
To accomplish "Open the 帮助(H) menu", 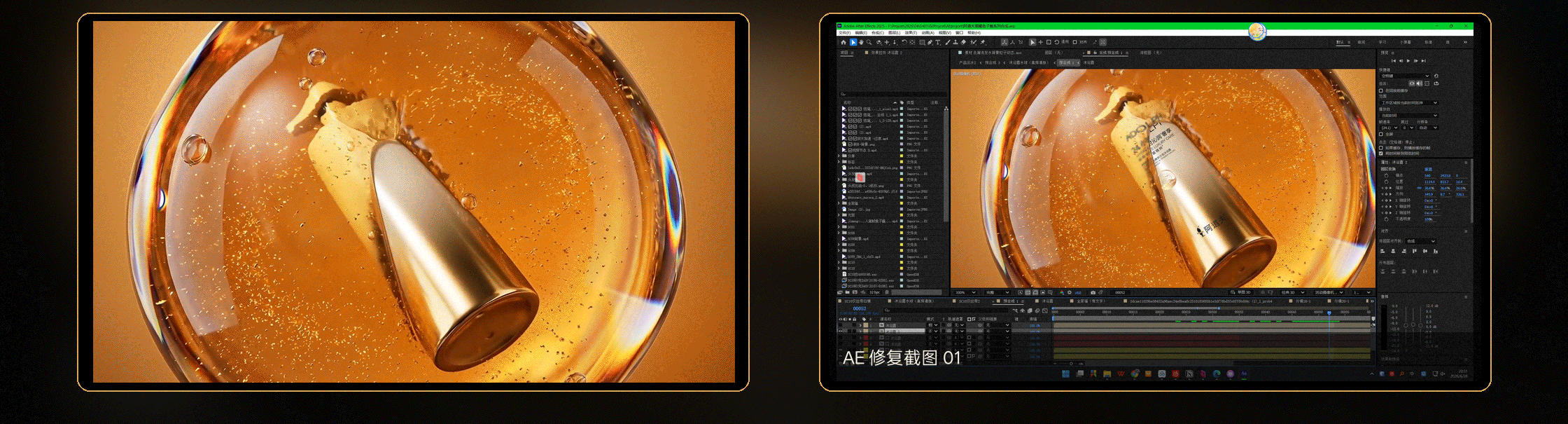I will (x=974, y=33).
